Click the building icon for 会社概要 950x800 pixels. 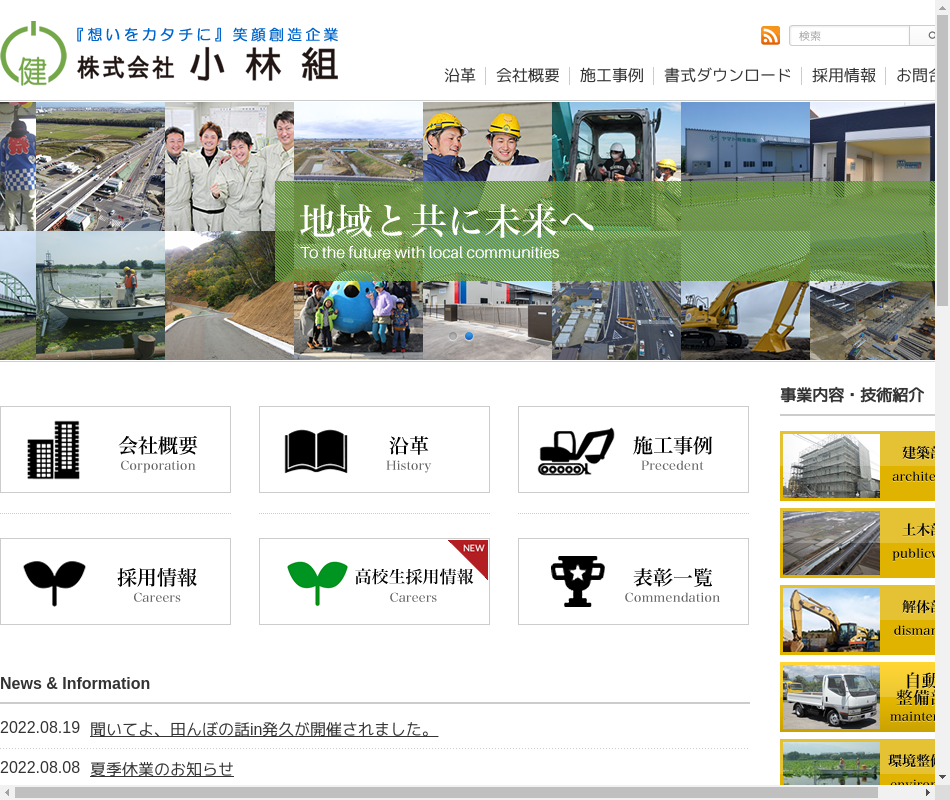(53, 449)
